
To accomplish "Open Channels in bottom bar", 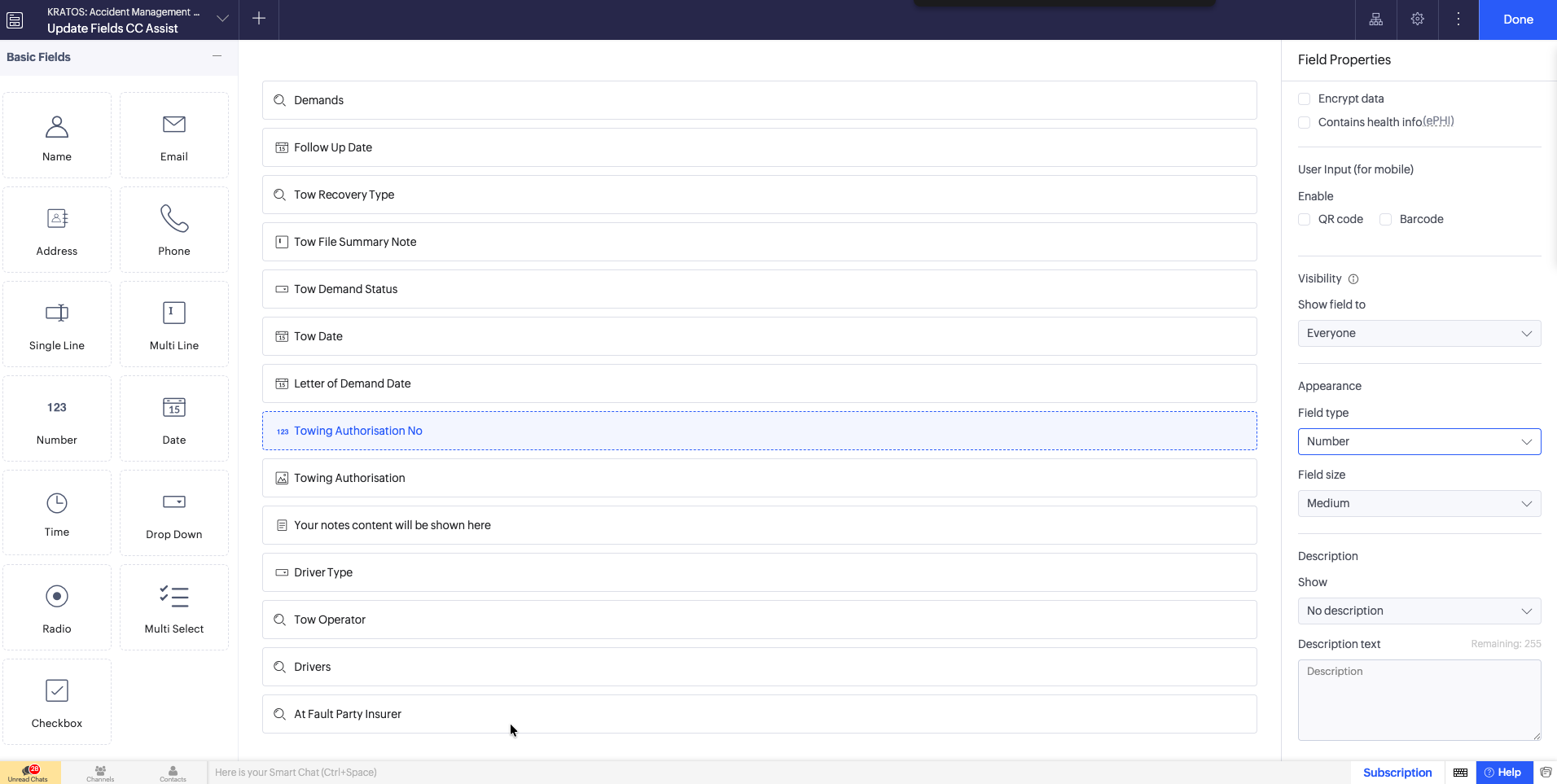I will tap(100, 773).
